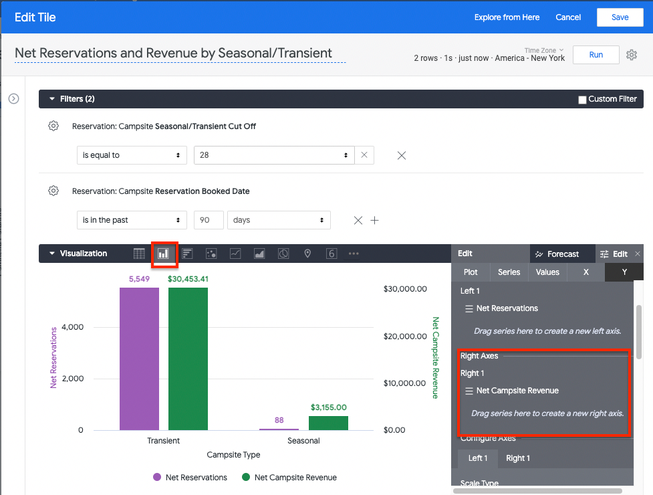Select the column chart visualization icon

tap(163, 254)
